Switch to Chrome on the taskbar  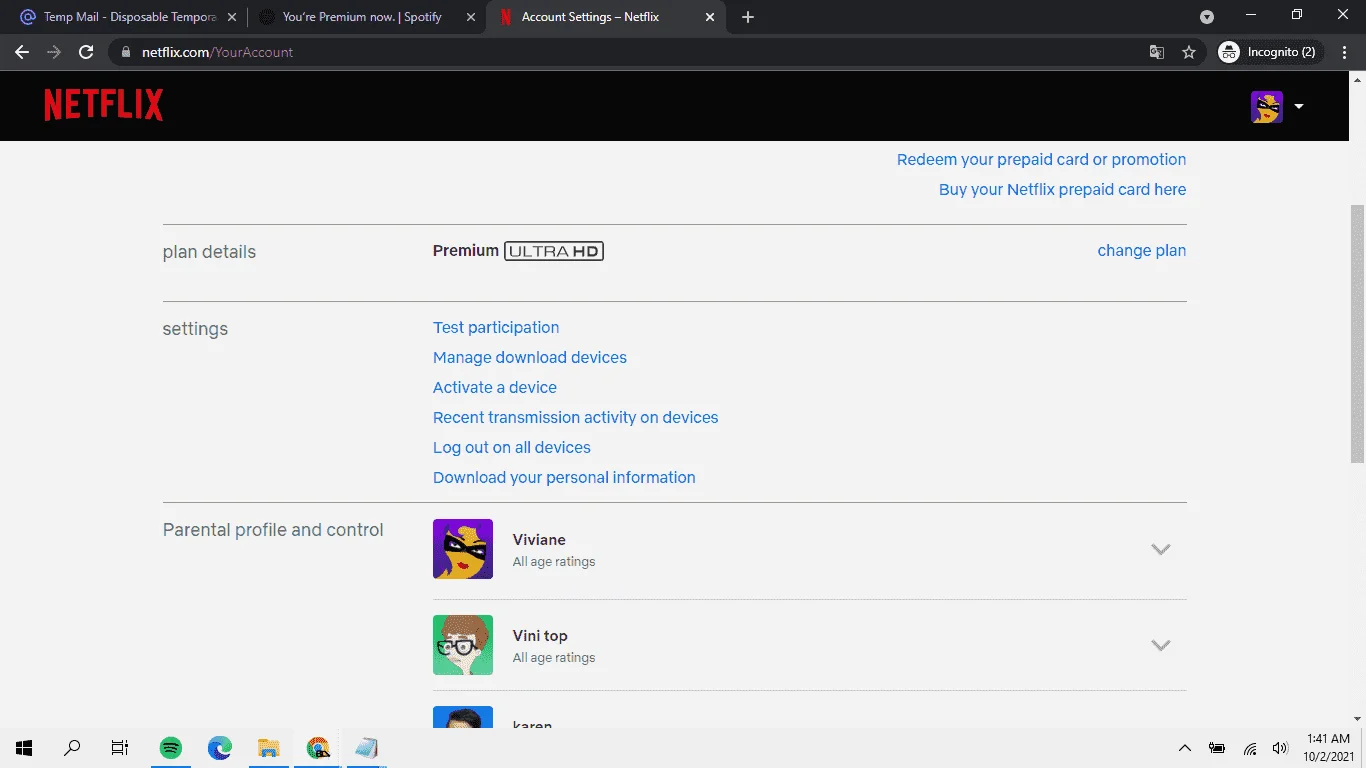(318, 748)
